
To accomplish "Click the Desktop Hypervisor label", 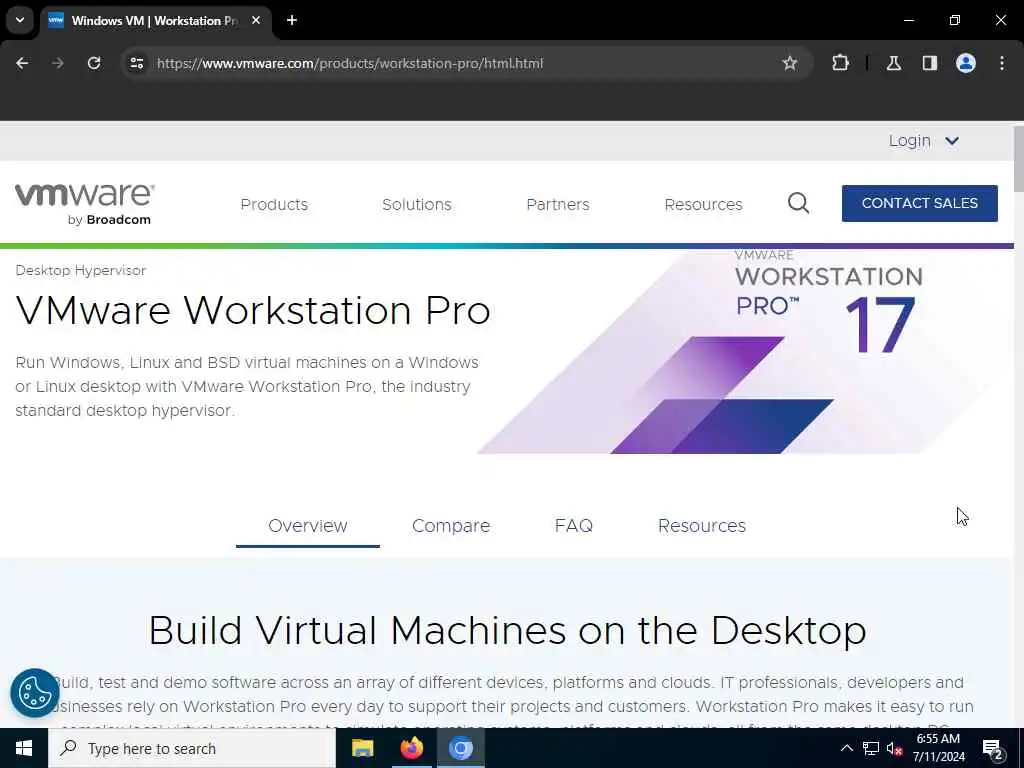I will 80,270.
